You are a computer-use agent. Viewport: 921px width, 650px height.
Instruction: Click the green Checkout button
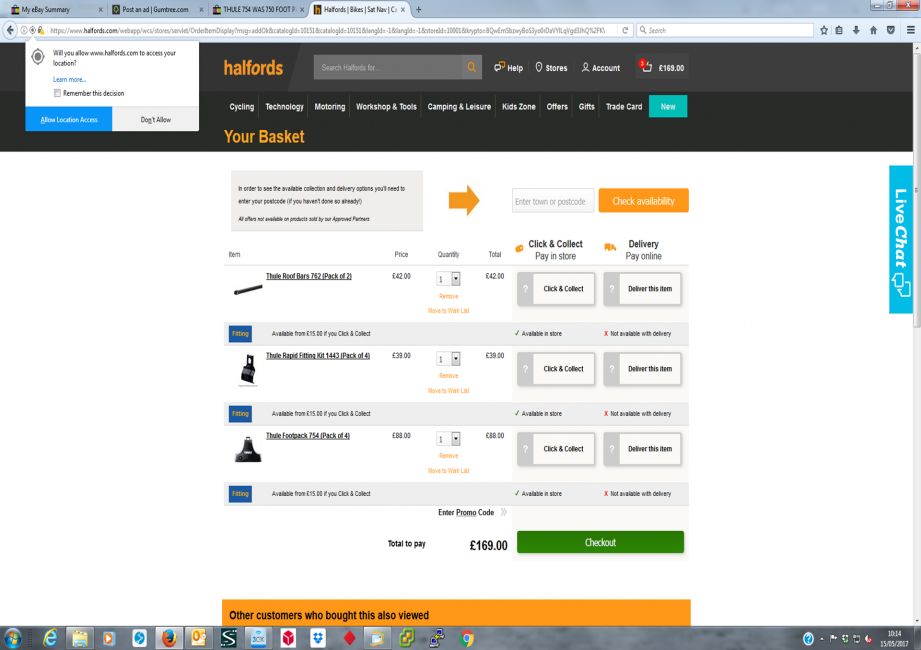tap(600, 542)
